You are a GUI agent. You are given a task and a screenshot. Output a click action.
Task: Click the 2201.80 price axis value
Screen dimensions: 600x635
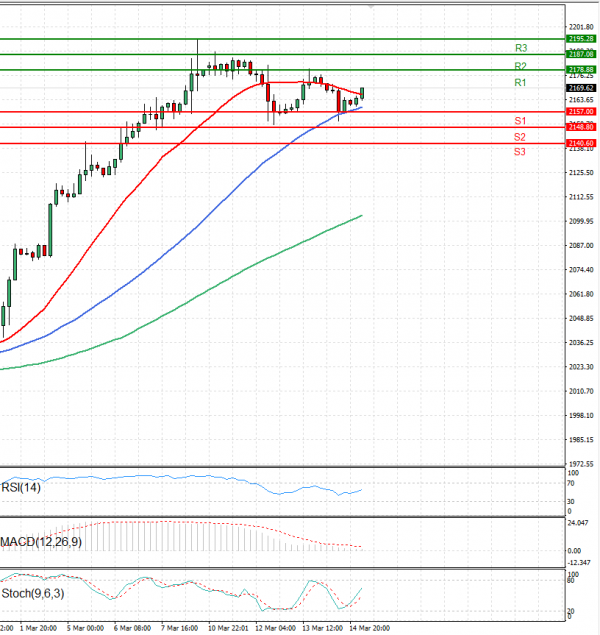[581, 27]
